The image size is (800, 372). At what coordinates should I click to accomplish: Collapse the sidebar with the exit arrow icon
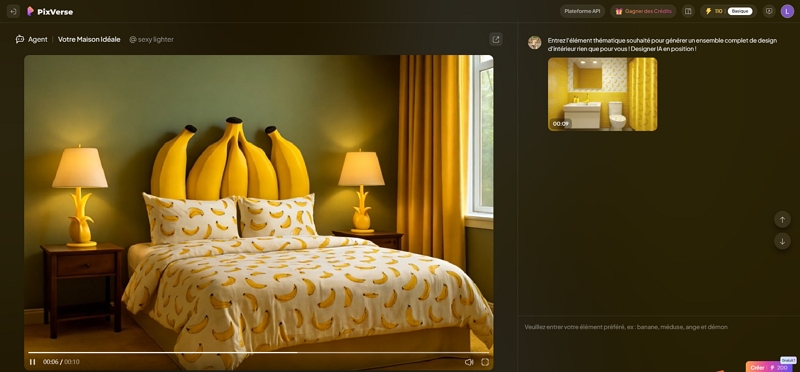13,11
